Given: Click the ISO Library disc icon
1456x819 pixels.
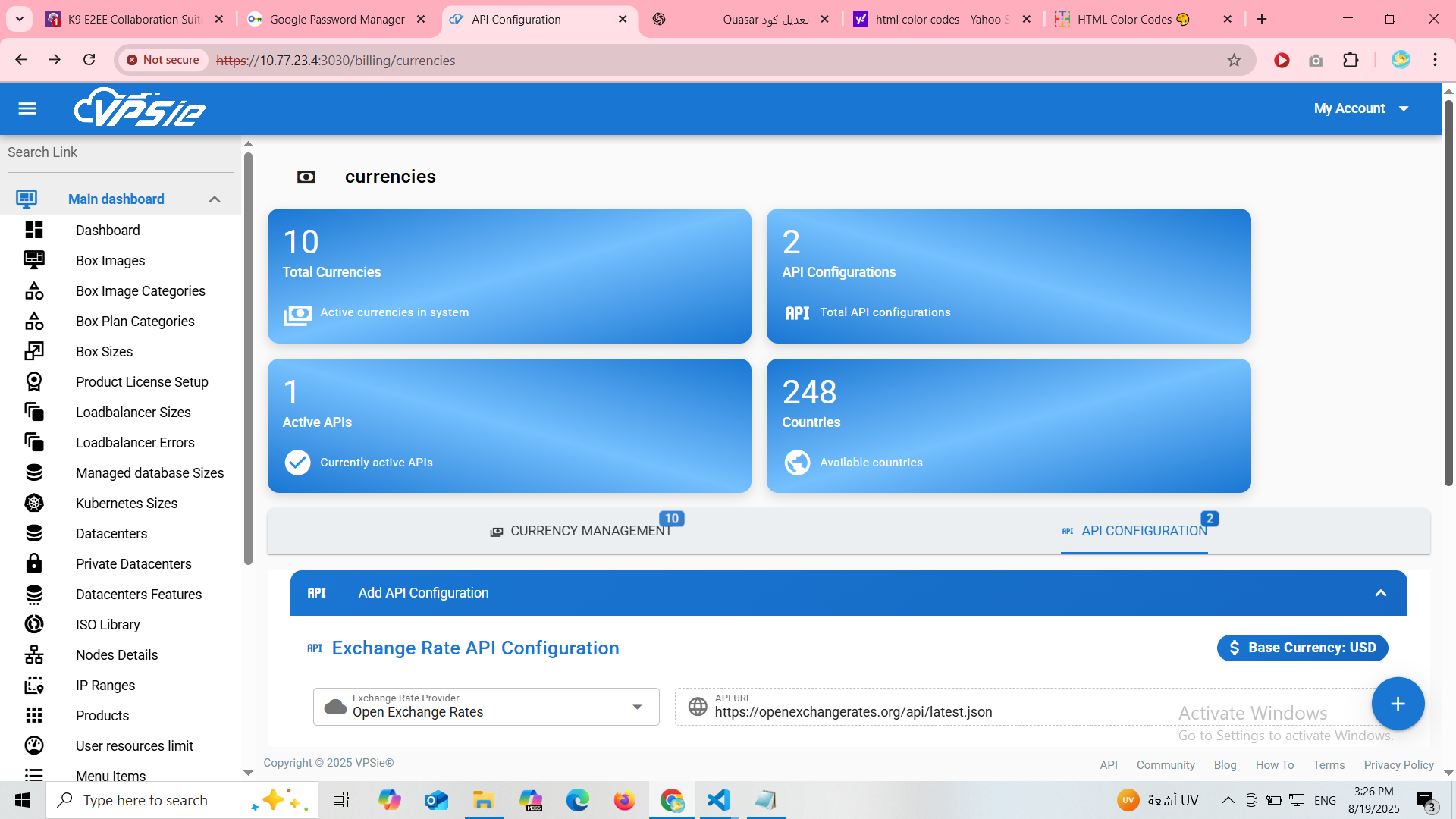Looking at the screenshot, I should [34, 624].
